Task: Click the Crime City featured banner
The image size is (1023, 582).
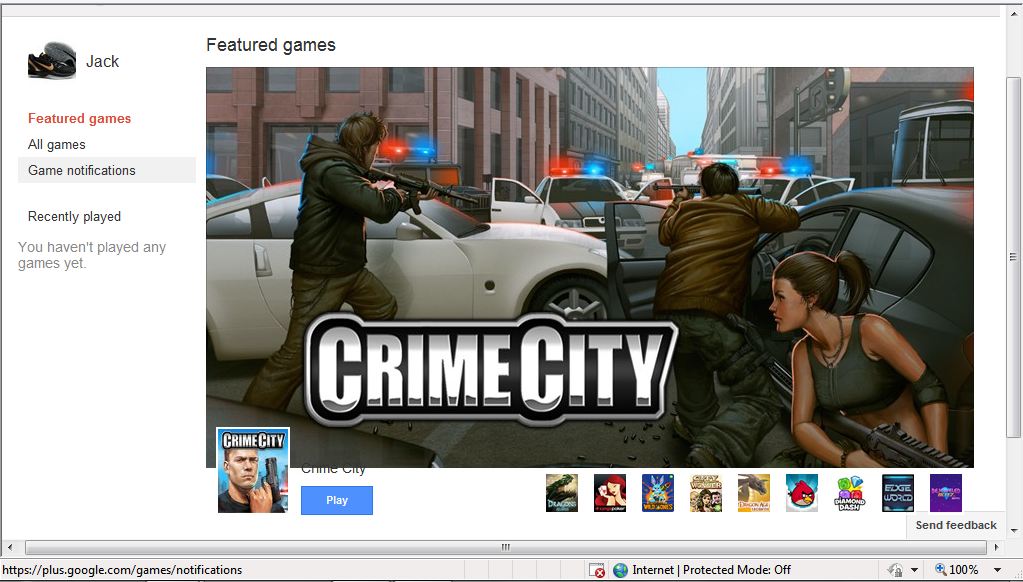Action: point(590,268)
